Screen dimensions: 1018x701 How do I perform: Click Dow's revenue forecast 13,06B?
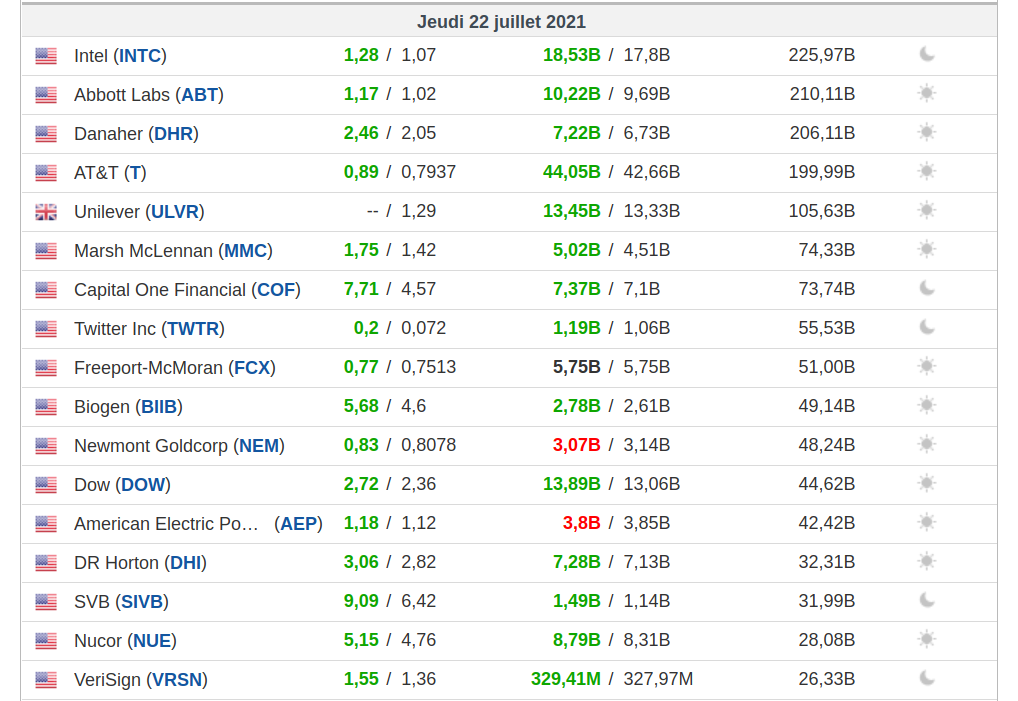[x=652, y=484]
